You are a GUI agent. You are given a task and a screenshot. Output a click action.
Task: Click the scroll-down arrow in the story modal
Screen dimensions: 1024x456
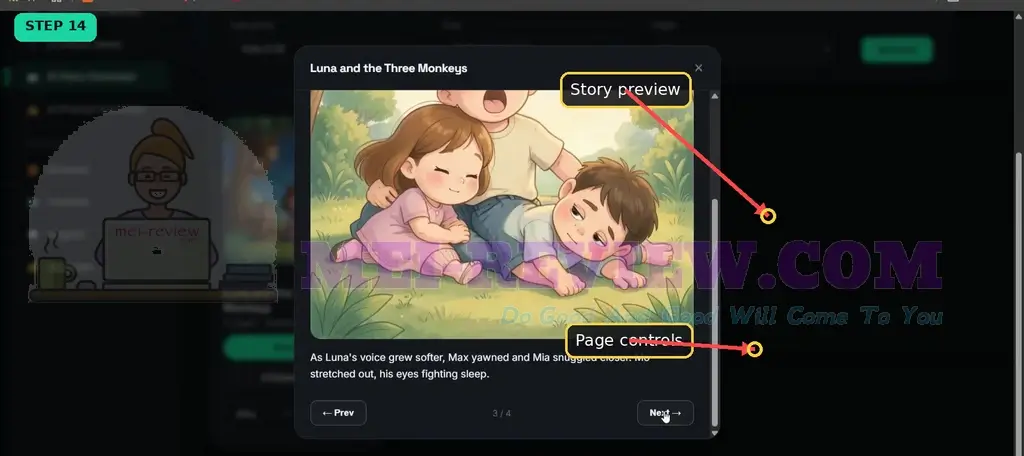[714, 432]
